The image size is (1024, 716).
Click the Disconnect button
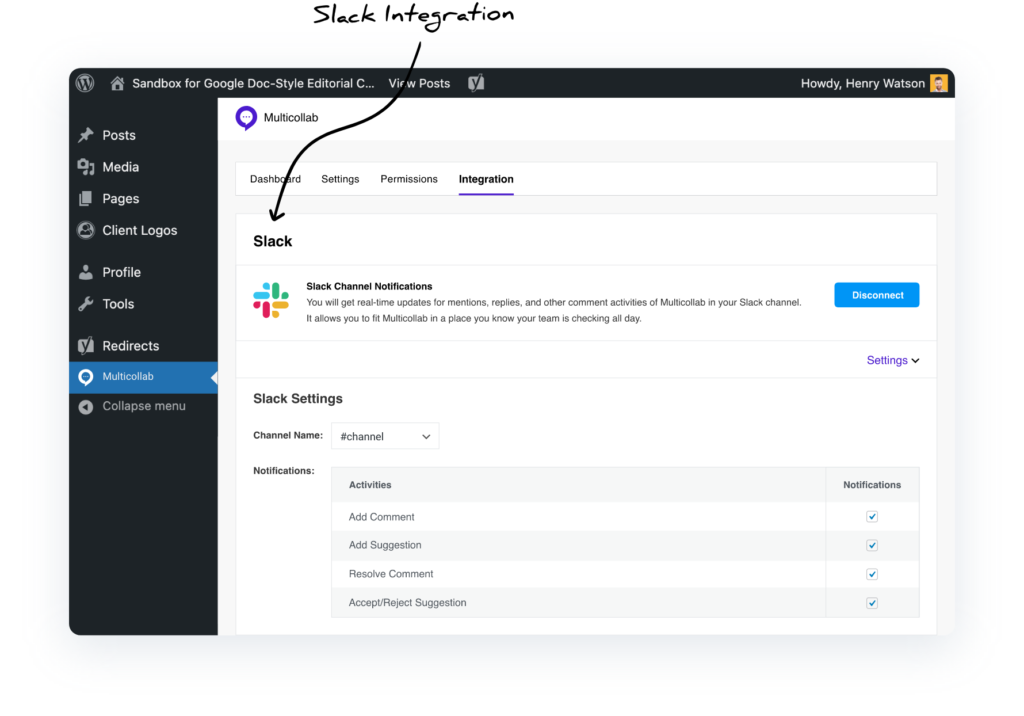(876, 295)
